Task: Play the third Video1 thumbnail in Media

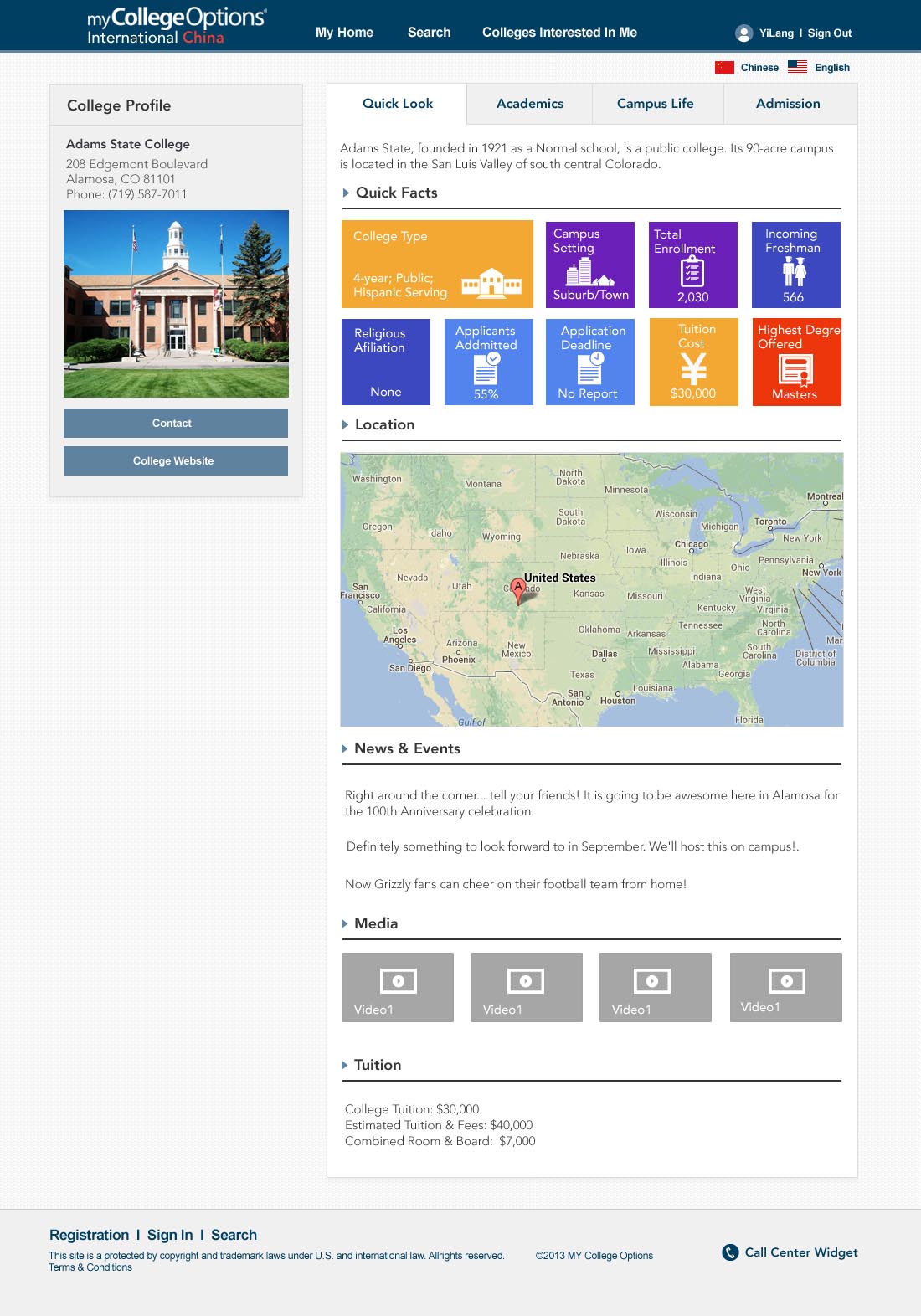Action: coord(656,987)
